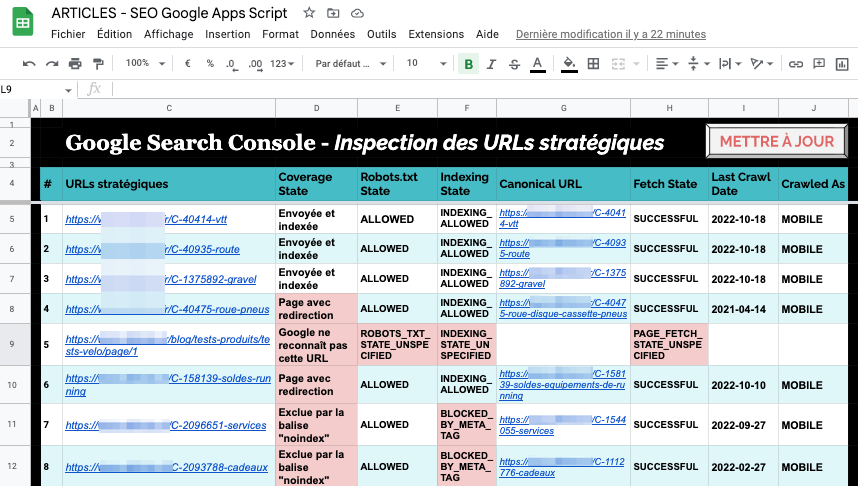This screenshot has height=486, width=858.
Task: Print the spreadsheet
Action: (x=75, y=64)
